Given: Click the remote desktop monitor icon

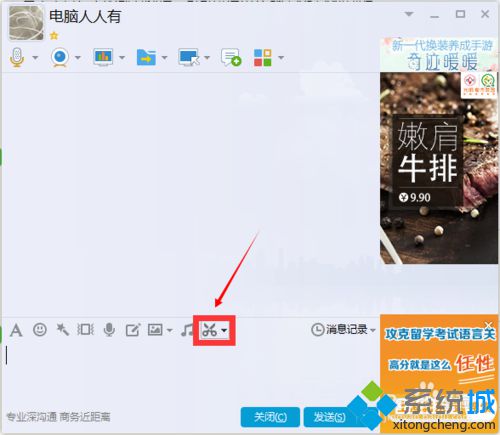Looking at the screenshot, I should (x=189, y=58).
